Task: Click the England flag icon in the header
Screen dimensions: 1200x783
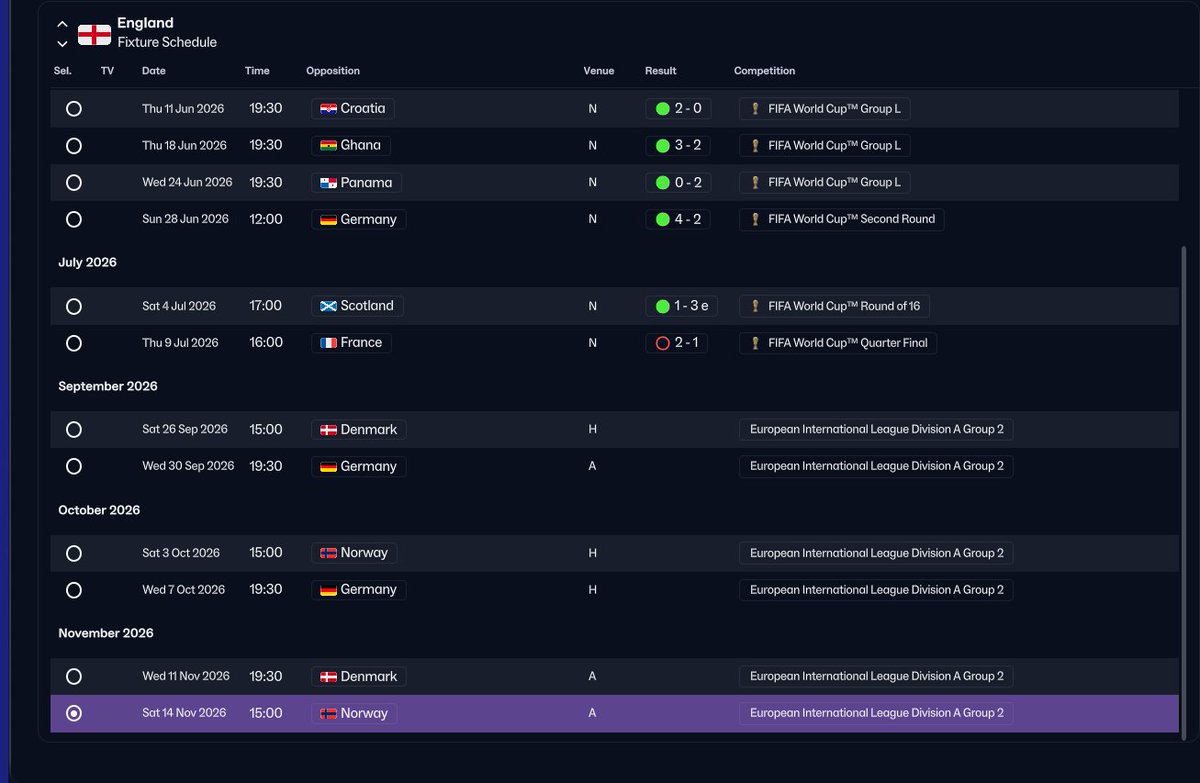Action: [x=94, y=34]
